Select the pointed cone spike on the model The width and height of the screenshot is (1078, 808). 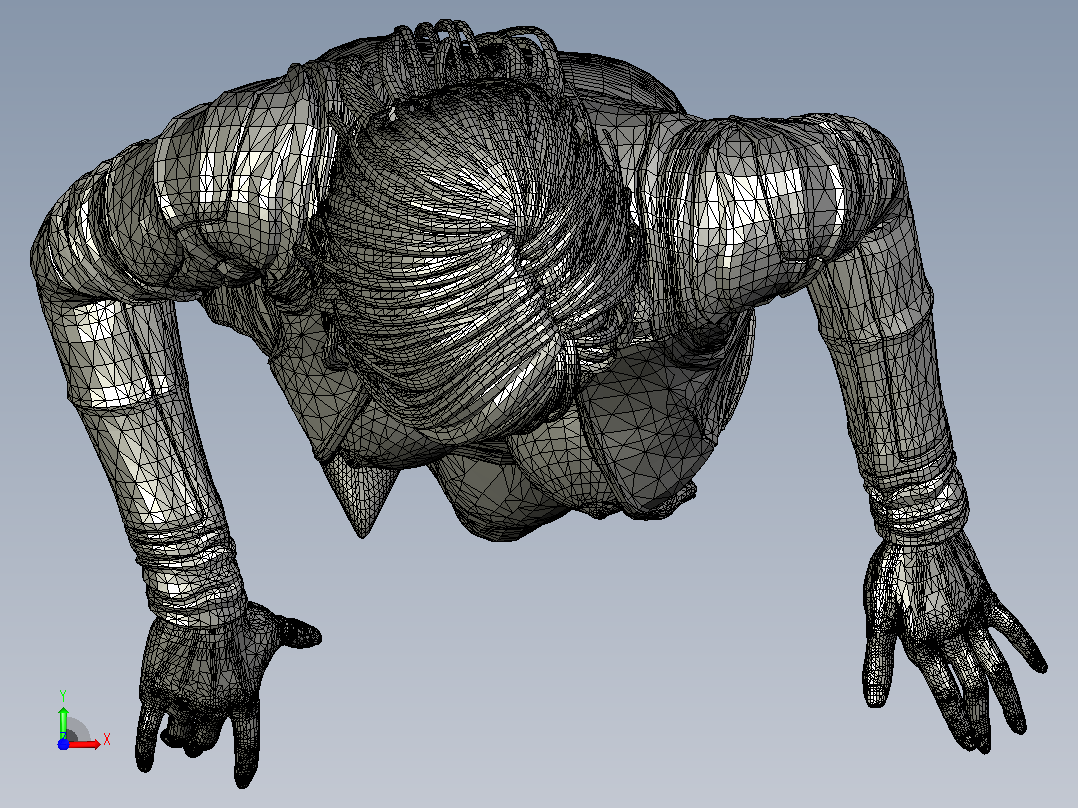pos(360,496)
